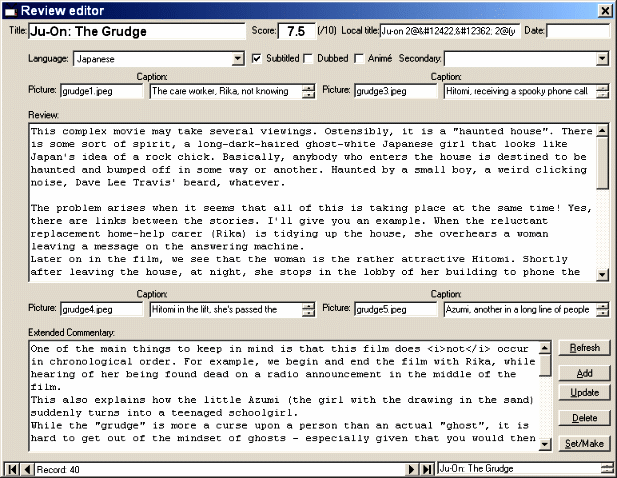Click the grudge5.jpeg picture field
Screen dimensions: 617x478
[x=395, y=310]
